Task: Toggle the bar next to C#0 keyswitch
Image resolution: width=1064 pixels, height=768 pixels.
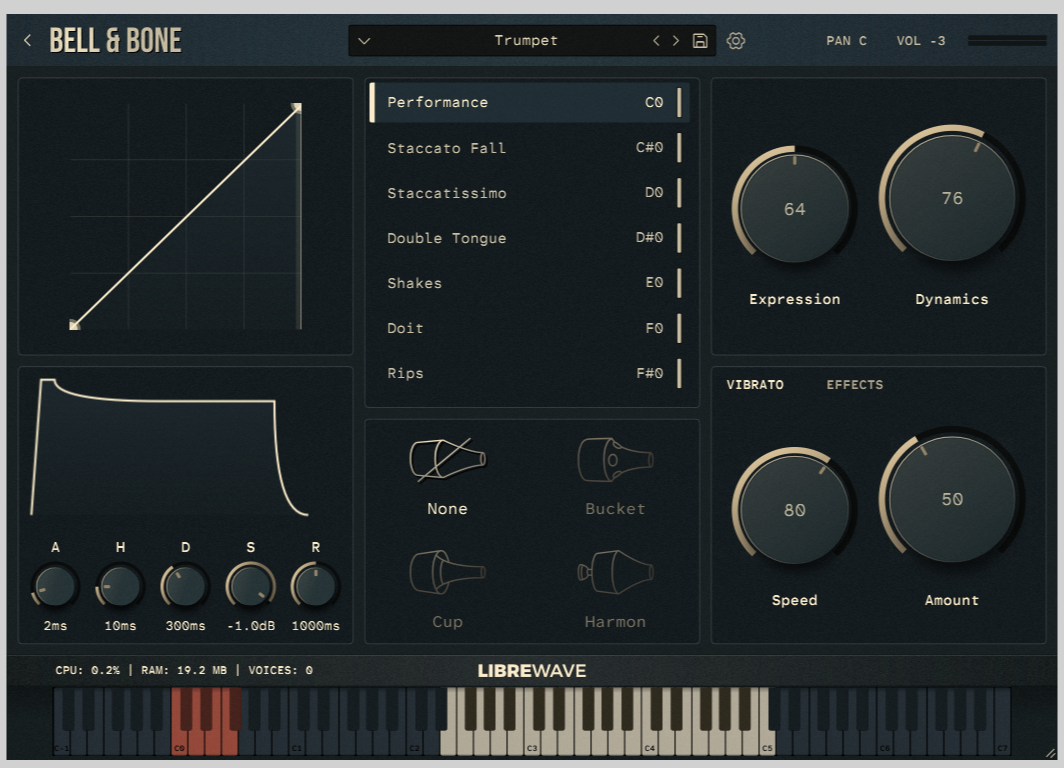Action: (x=679, y=148)
